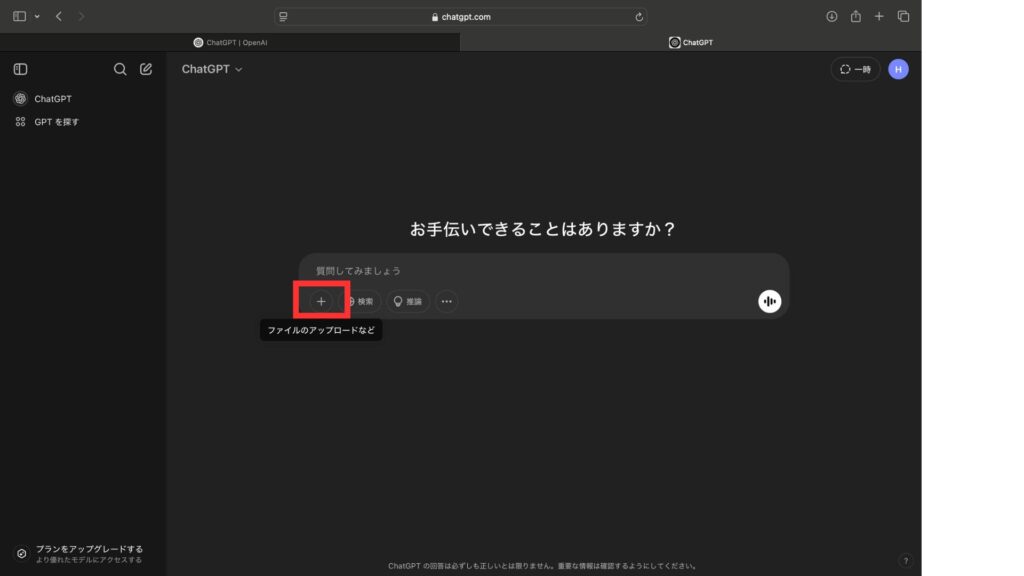Click より優れたモデルにアクセスする text

(89, 560)
